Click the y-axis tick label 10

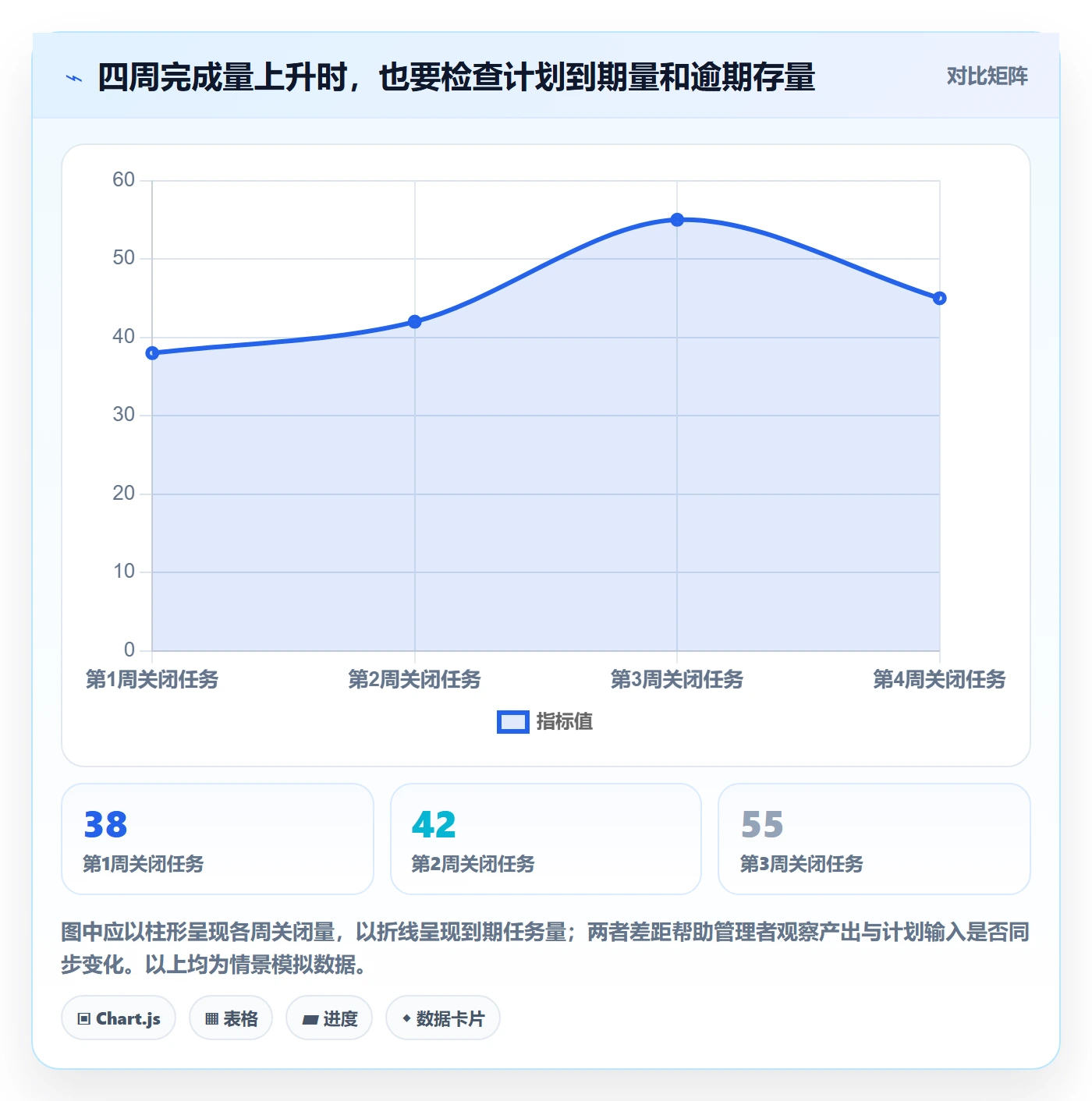[124, 572]
